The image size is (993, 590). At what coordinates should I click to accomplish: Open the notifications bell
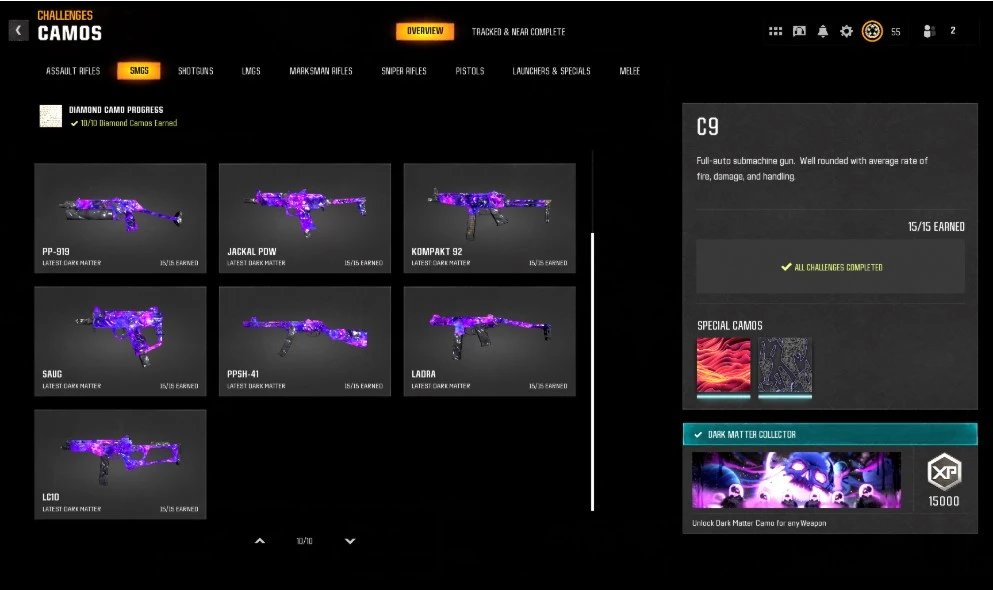(823, 31)
